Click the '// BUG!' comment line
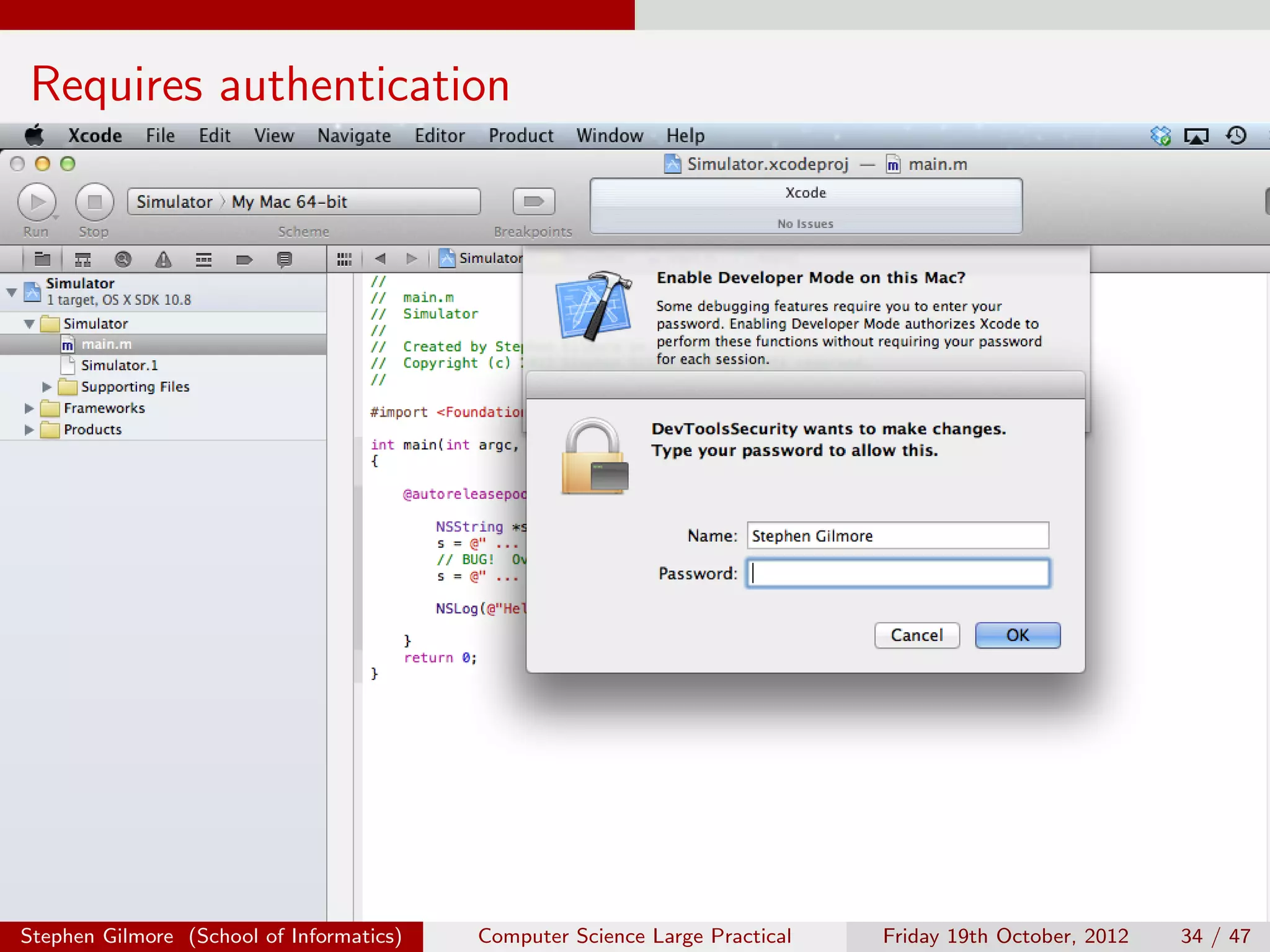This screenshot has height=952, width=1270. pyautogui.click(x=481, y=559)
